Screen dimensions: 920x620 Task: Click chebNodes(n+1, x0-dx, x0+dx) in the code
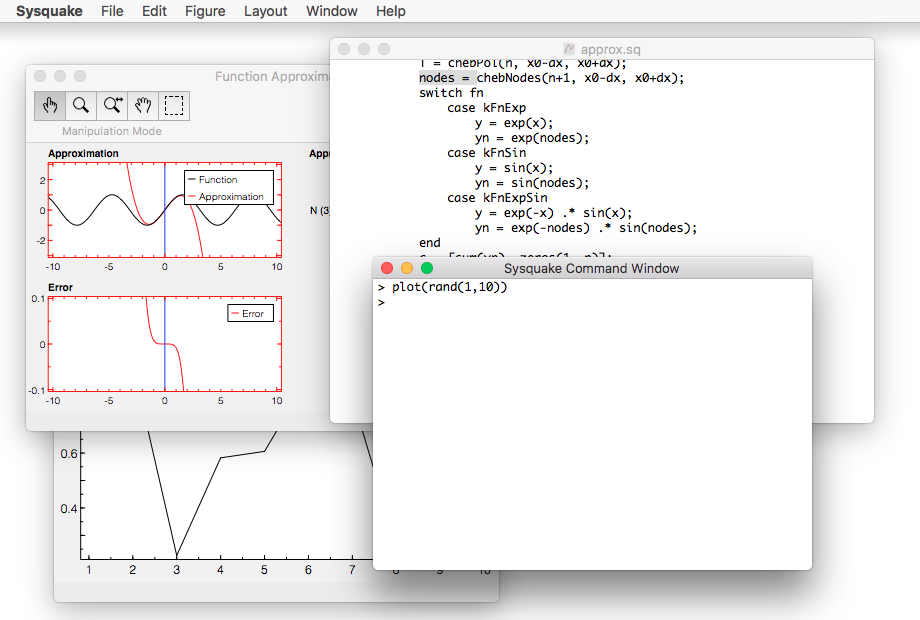click(x=580, y=78)
